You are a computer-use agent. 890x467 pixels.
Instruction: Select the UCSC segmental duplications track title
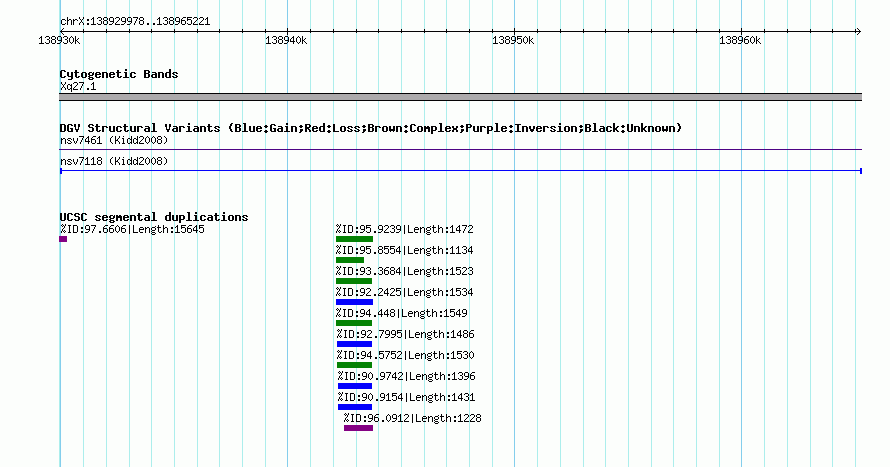point(154,217)
